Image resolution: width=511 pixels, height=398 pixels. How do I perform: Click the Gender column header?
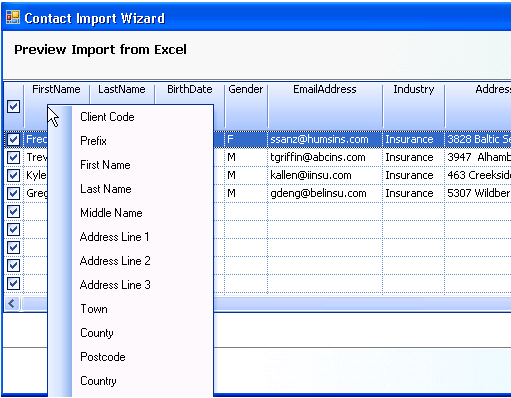(x=246, y=105)
